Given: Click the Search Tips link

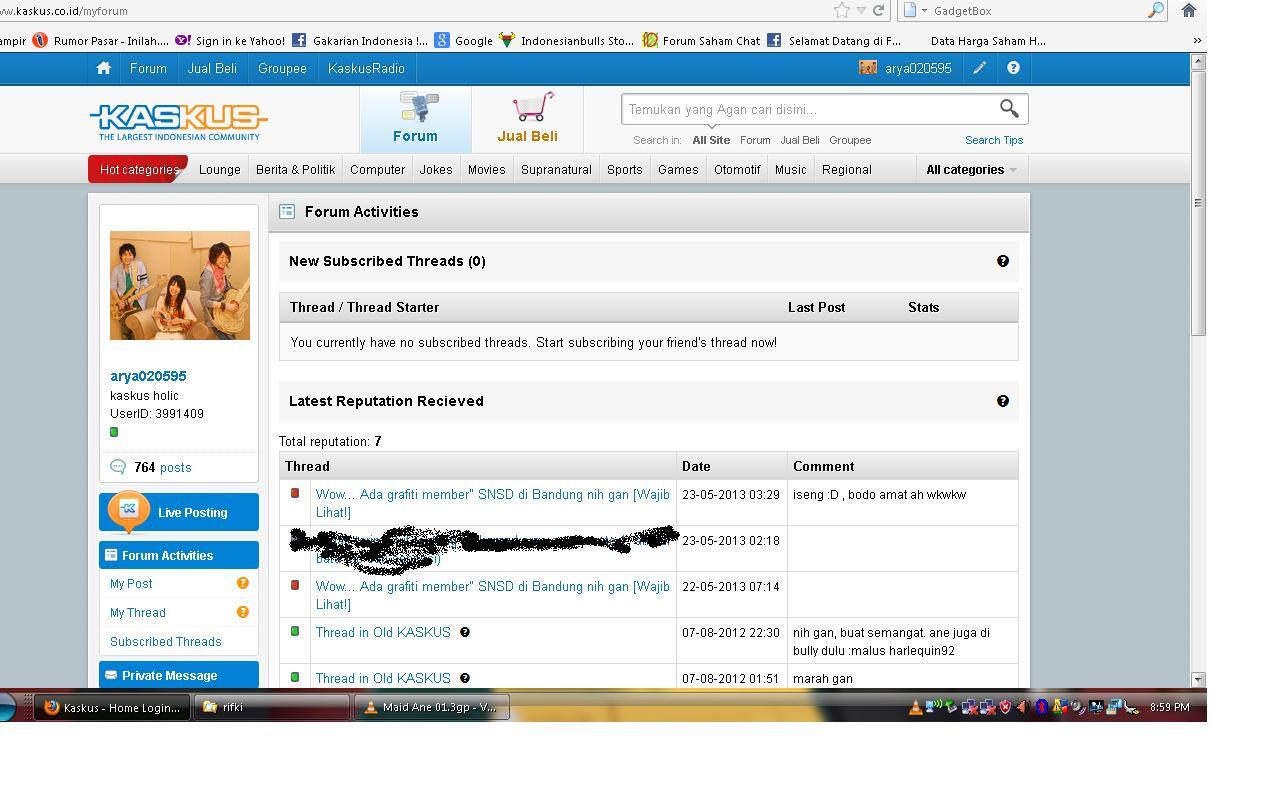Looking at the screenshot, I should pyautogui.click(x=994, y=140).
